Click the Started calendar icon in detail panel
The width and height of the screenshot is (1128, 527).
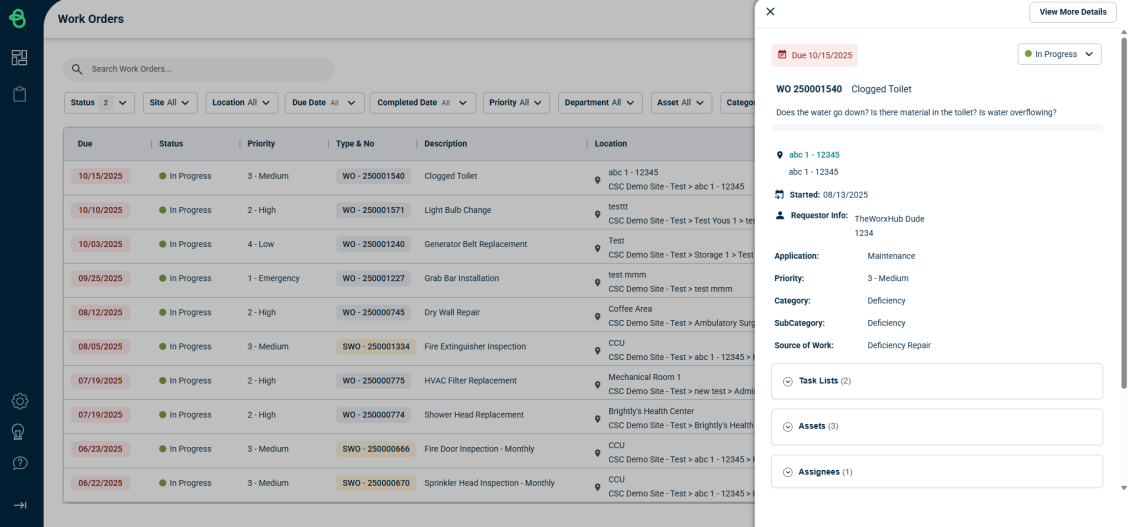pos(779,194)
